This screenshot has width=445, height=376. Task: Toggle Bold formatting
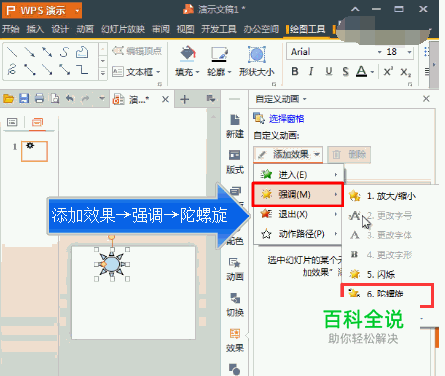[295, 71]
